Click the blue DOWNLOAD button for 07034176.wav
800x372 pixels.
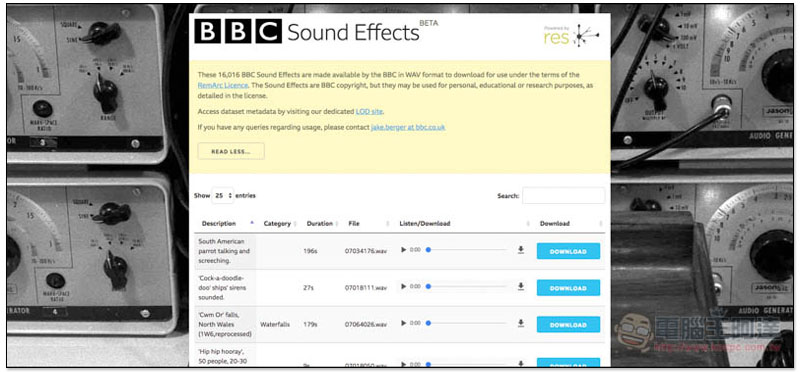tap(568, 251)
